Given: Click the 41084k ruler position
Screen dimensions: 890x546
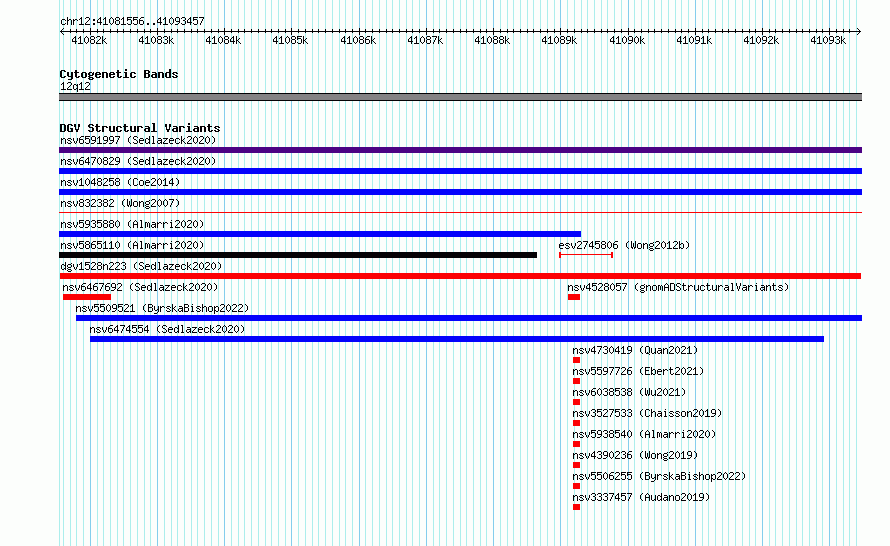Looking at the screenshot, I should tap(223, 40).
